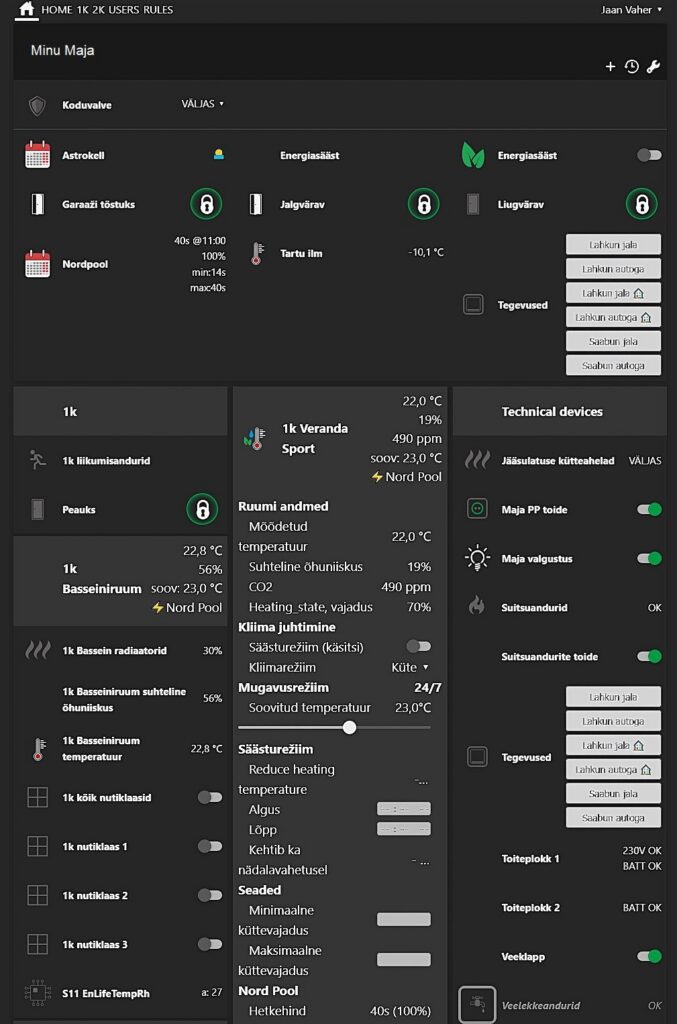
Task: Click the Garaaži tõstuks lock icon
Action: [206, 204]
